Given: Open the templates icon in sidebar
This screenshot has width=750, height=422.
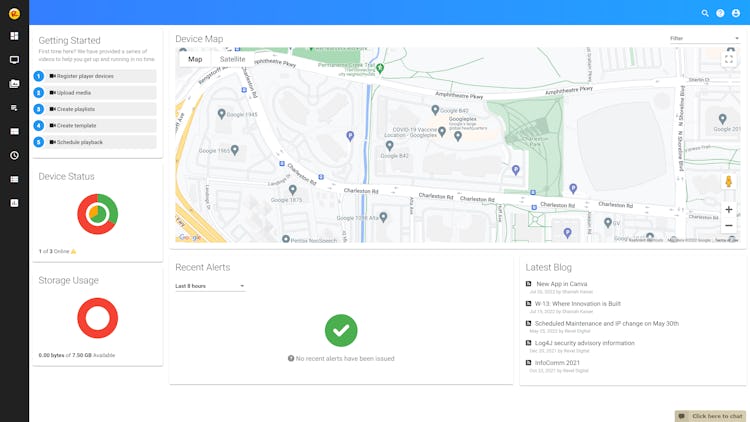Looking at the screenshot, I should (x=14, y=132).
